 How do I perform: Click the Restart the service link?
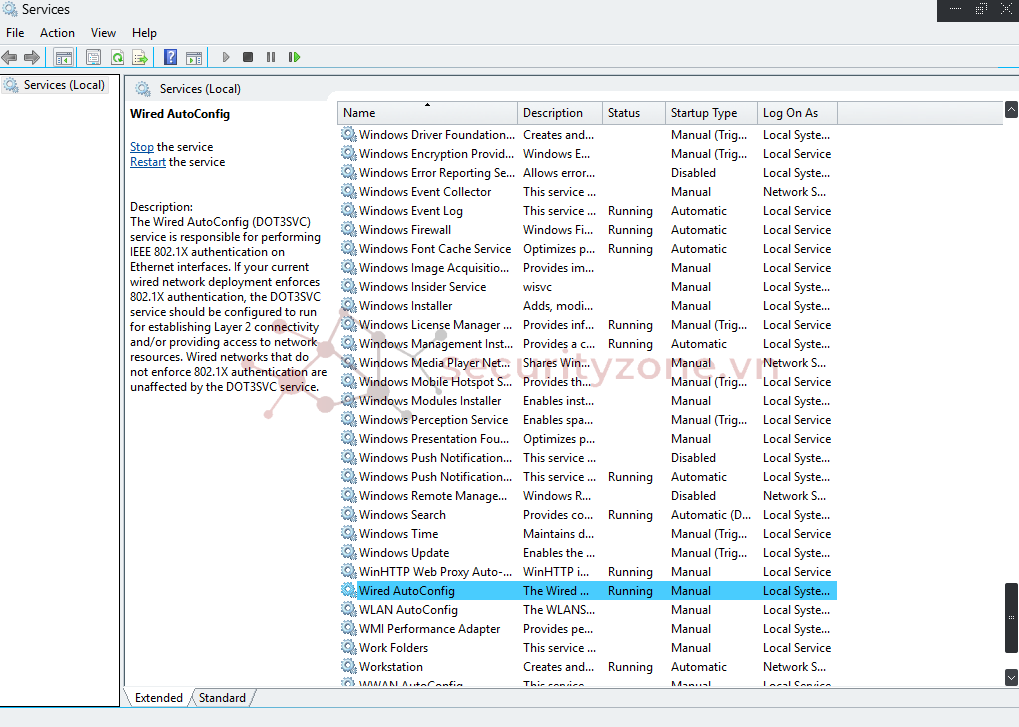[x=148, y=162]
